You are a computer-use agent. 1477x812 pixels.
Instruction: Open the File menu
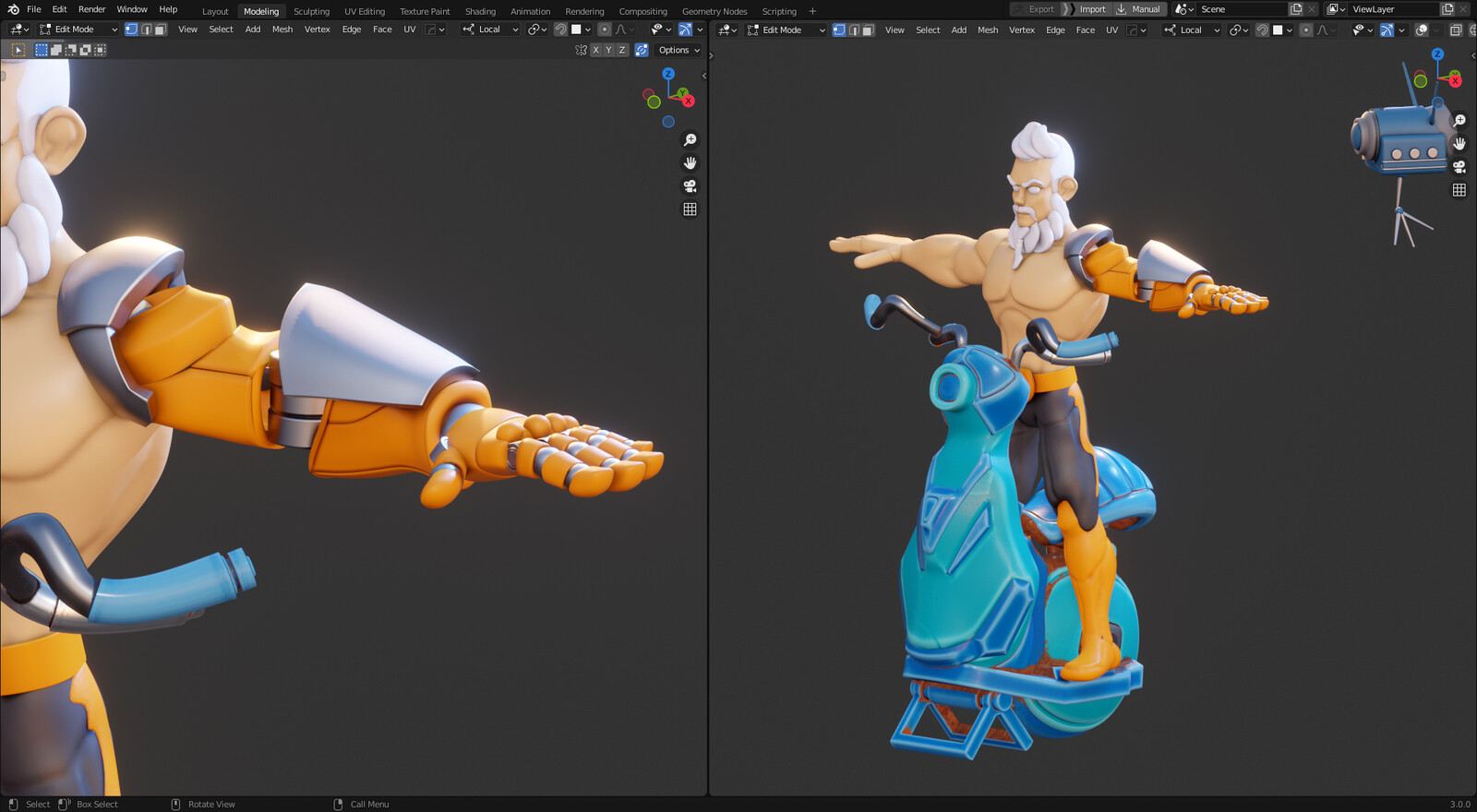point(34,9)
